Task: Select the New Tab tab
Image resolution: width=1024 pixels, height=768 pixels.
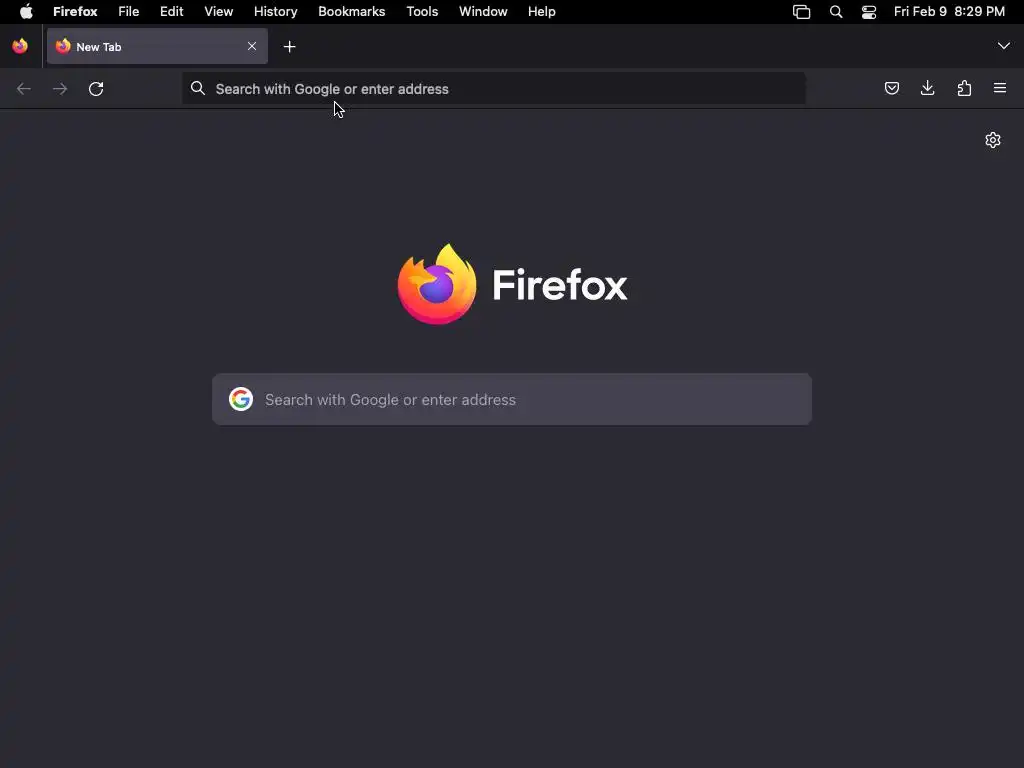Action: [x=157, y=46]
